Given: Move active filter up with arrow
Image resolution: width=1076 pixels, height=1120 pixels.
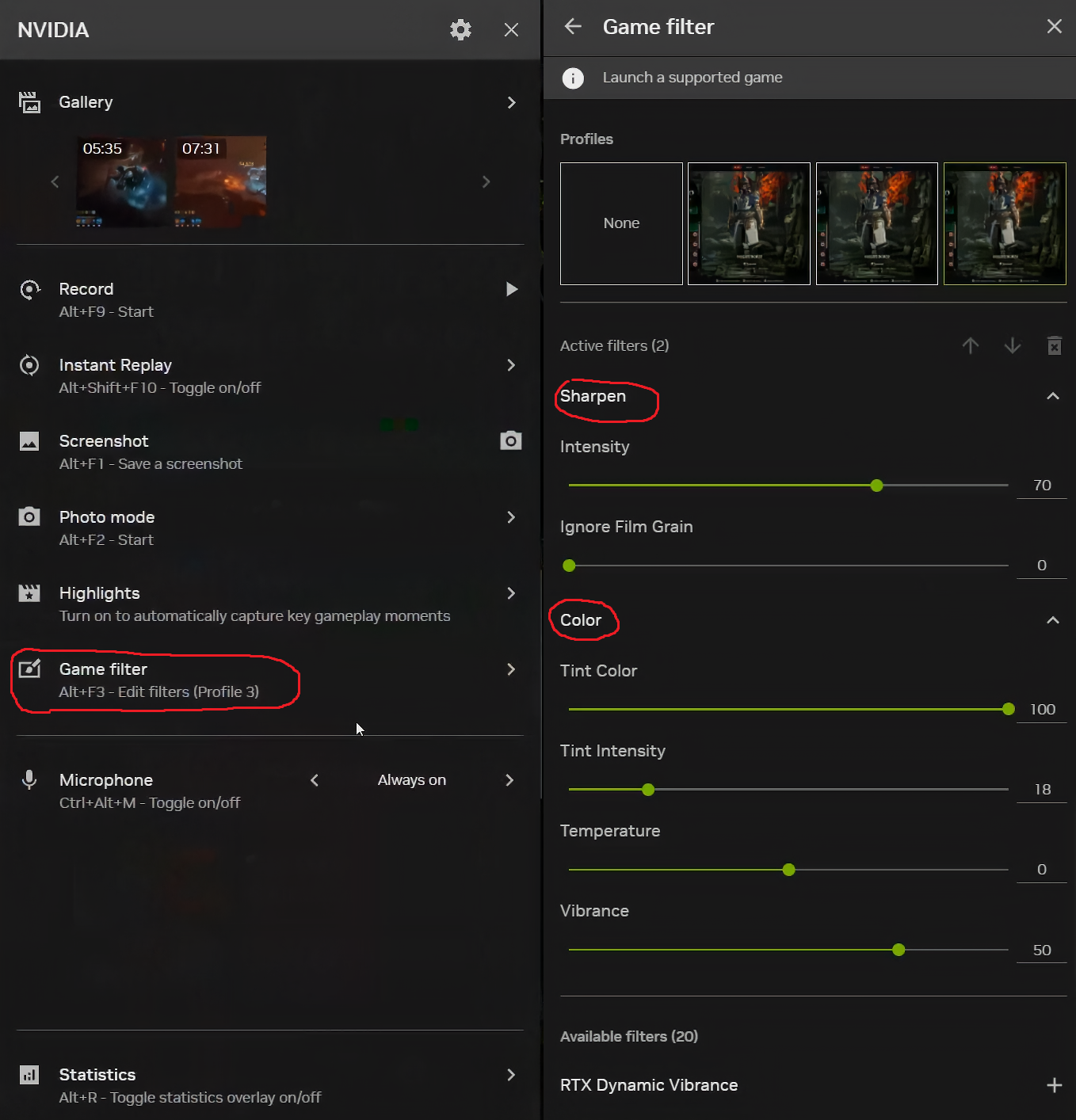Looking at the screenshot, I should (971, 346).
